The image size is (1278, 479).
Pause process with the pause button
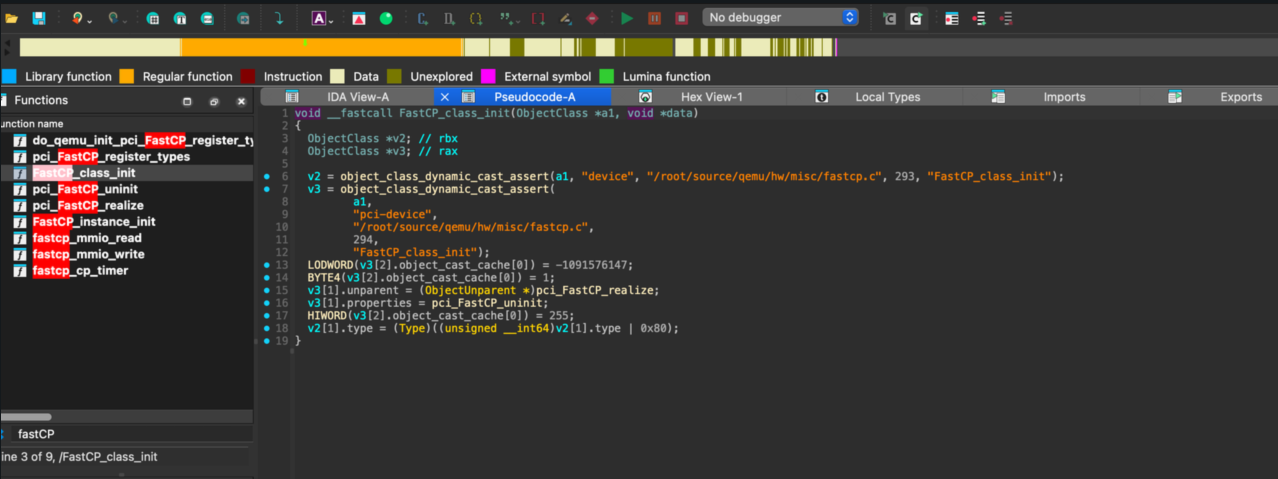coord(655,18)
